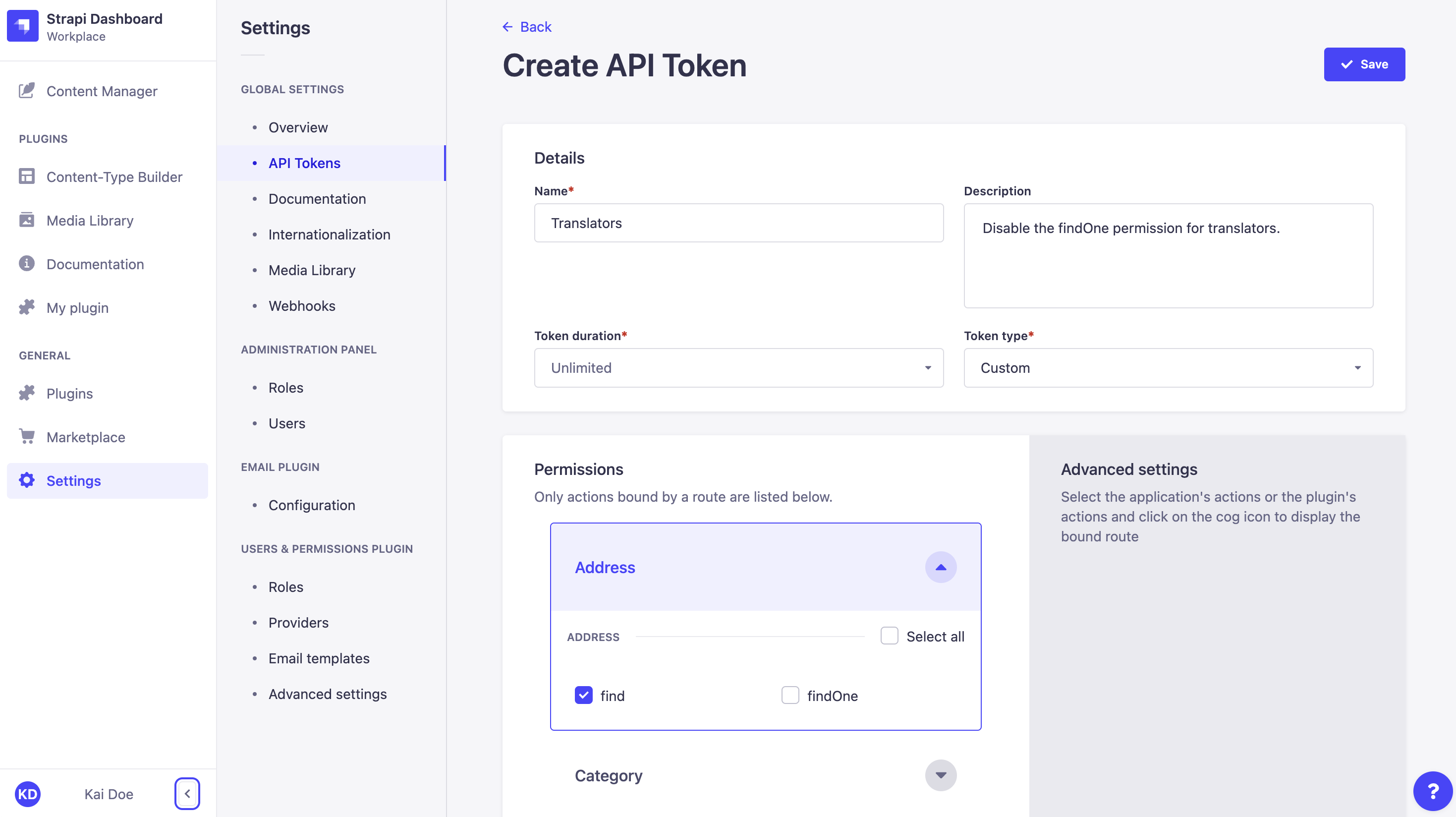Expand the Category permissions section
The width and height of the screenshot is (1456, 817).
tap(940, 775)
